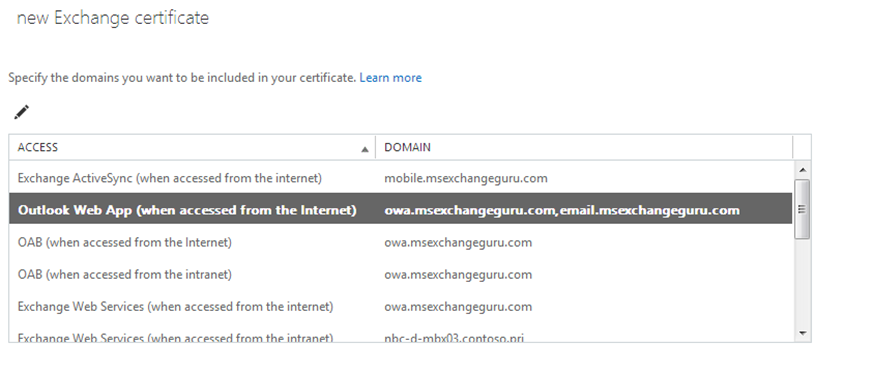Viewport: 873px width, 374px height.
Task: Select OAB accessed from the intranet row
Action: point(400,274)
